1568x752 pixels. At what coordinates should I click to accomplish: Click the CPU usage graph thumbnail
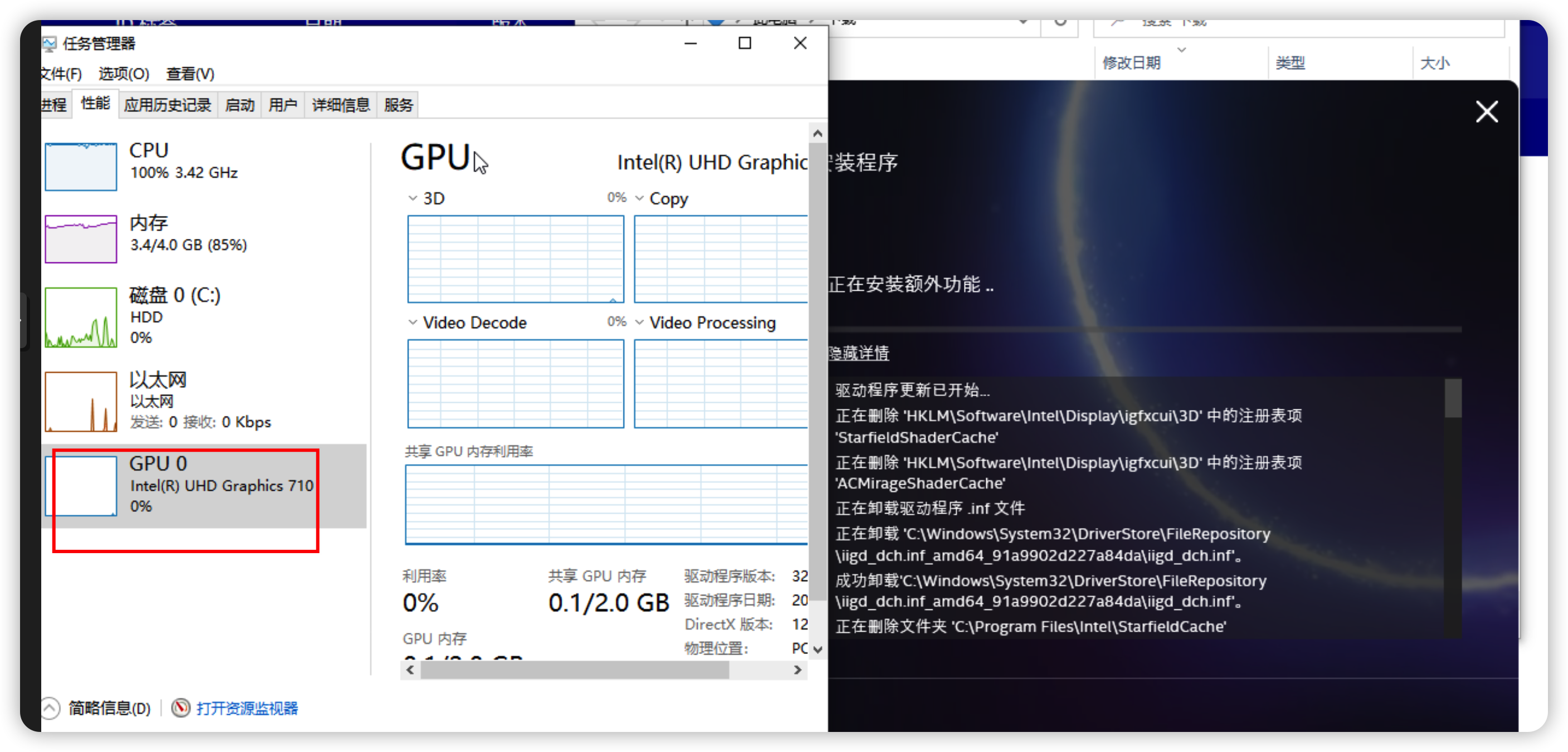coord(80,167)
